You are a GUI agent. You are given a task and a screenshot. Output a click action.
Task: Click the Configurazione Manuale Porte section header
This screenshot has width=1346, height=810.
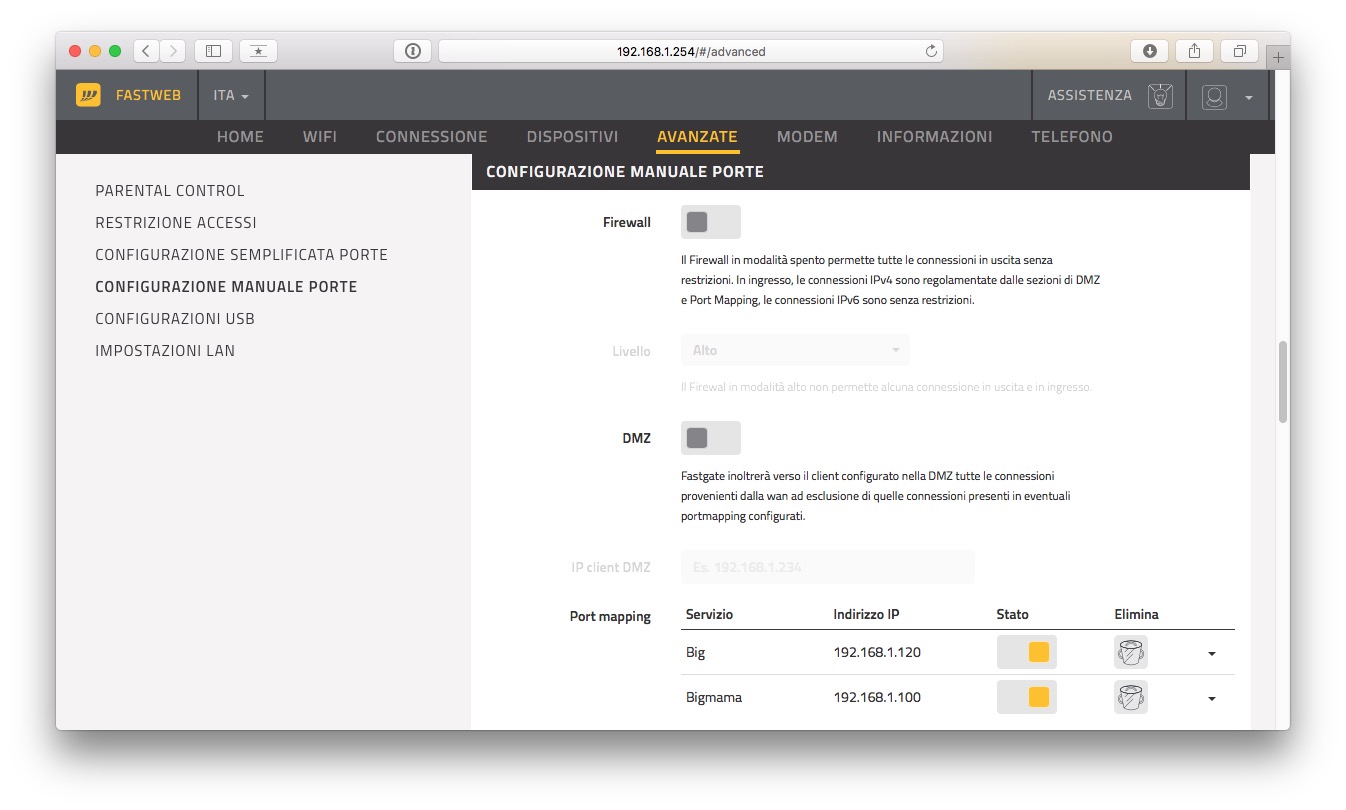tap(861, 172)
